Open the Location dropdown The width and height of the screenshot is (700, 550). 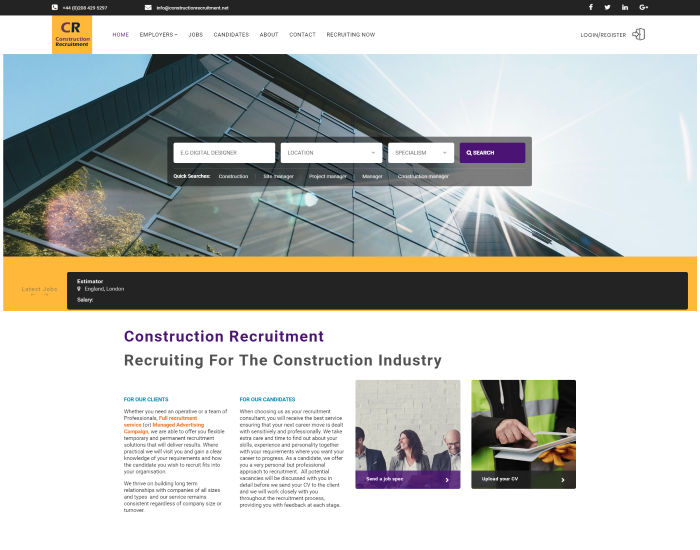click(331, 153)
